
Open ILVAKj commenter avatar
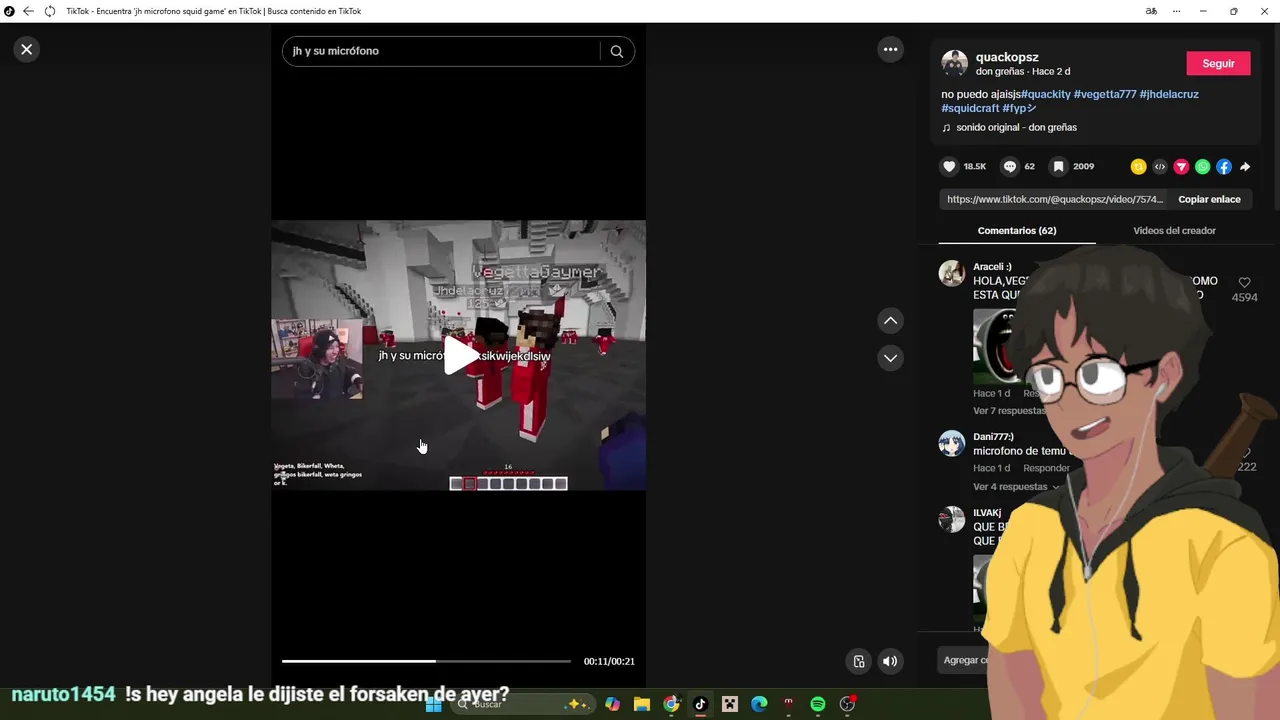point(952,519)
